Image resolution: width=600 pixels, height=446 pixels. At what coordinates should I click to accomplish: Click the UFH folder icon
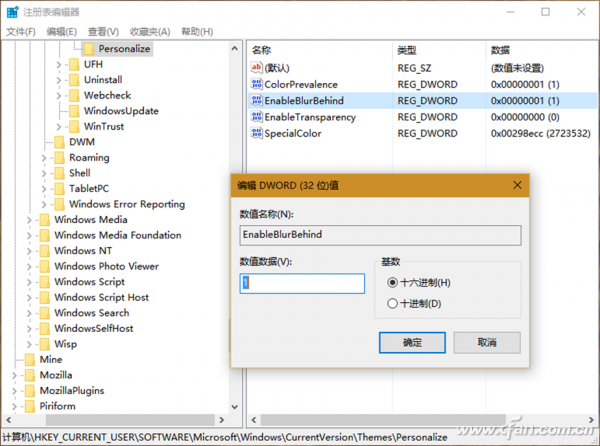[x=74, y=64]
